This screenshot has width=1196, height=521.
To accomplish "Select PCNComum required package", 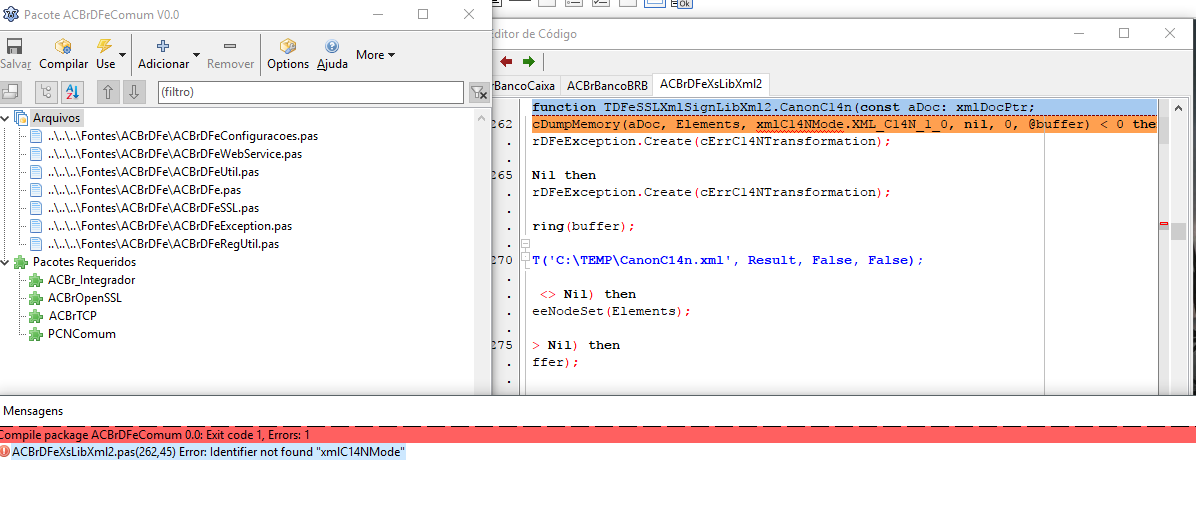I will tap(82, 333).
